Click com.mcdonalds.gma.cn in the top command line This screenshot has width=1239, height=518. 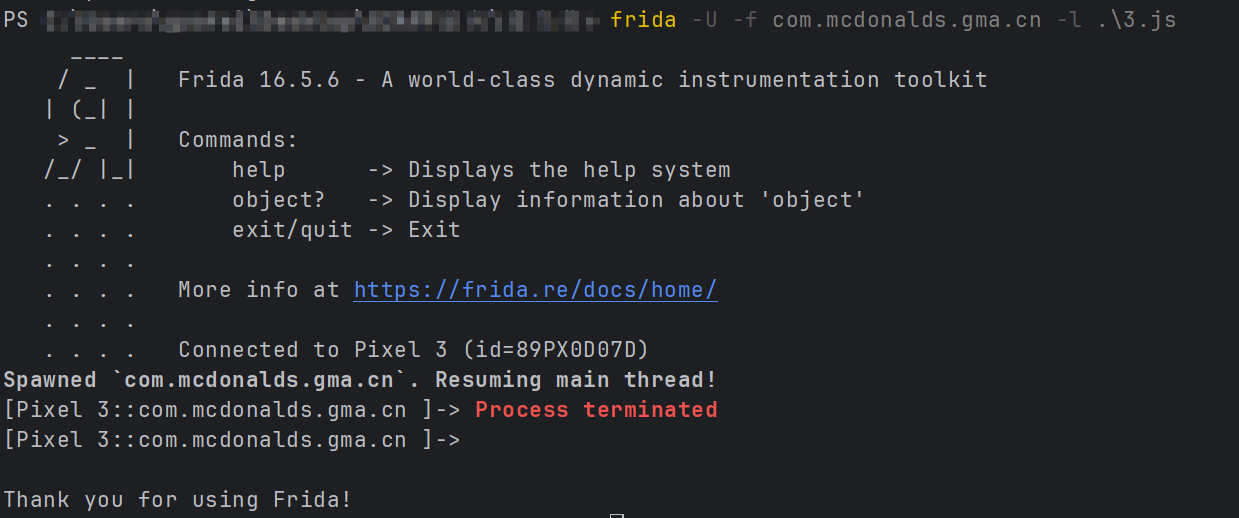click(x=906, y=20)
